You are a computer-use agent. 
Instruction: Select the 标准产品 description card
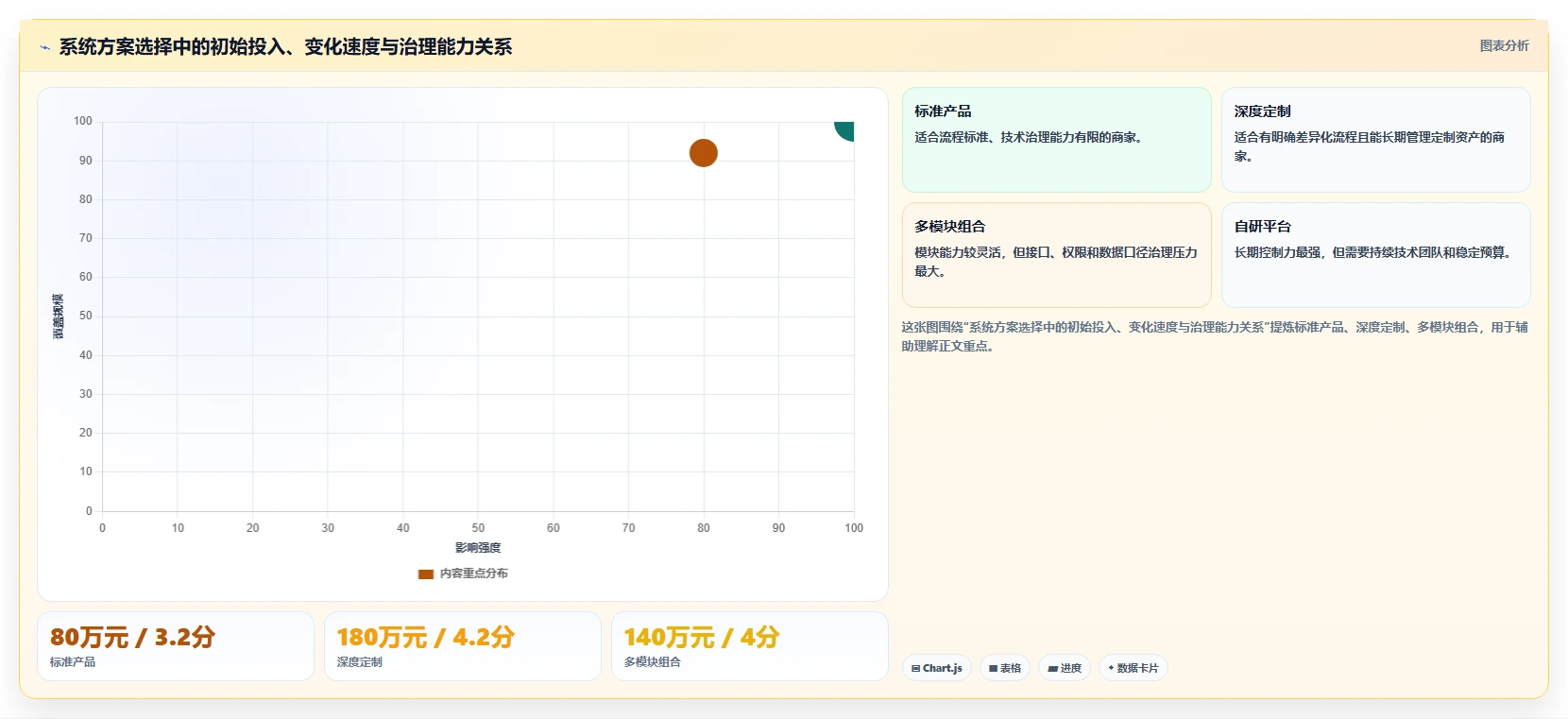pos(1056,140)
